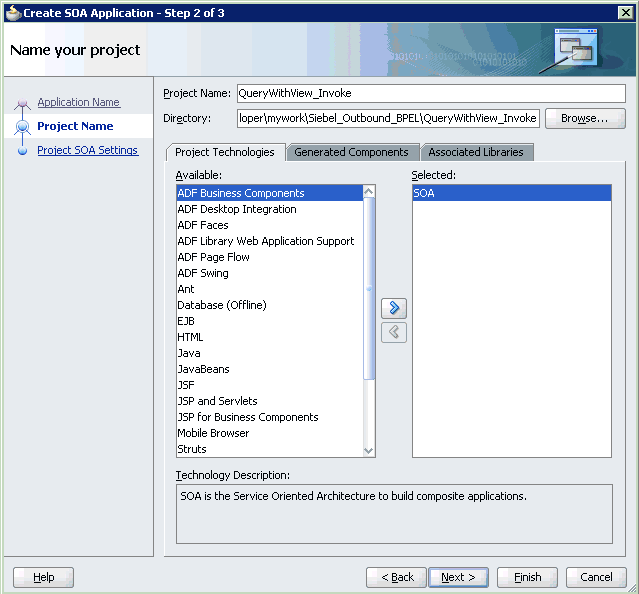Image resolution: width=639 pixels, height=594 pixels.
Task: Click the Technology Description text box
Action: click(394, 514)
